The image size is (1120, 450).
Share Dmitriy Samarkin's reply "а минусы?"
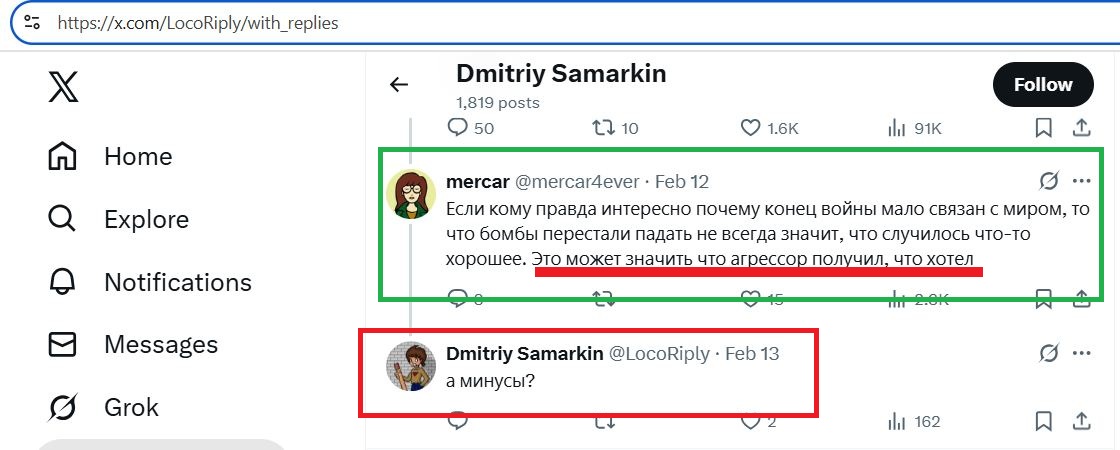point(1081,421)
